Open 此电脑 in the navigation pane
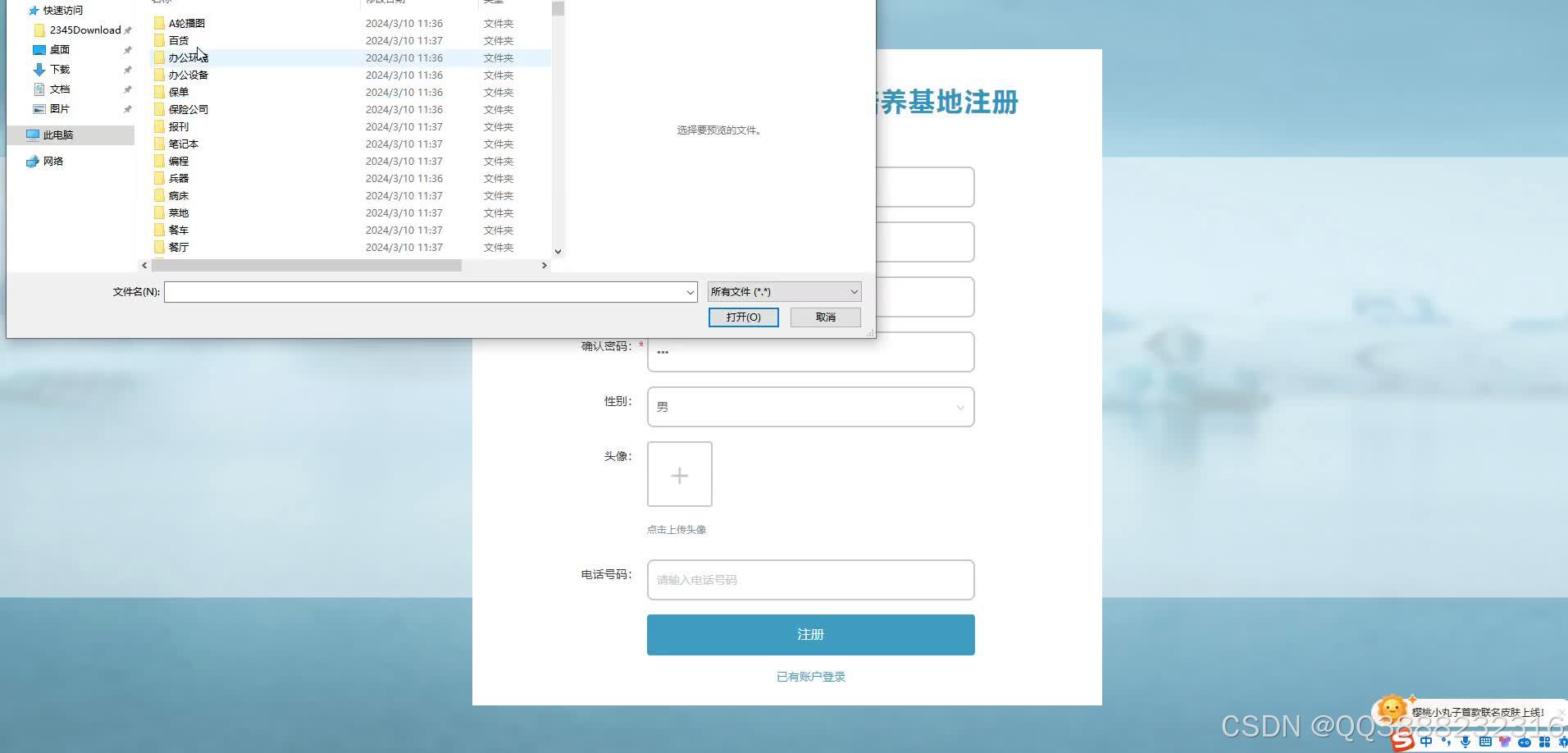This screenshot has height=753, width=1568. pos(57,134)
